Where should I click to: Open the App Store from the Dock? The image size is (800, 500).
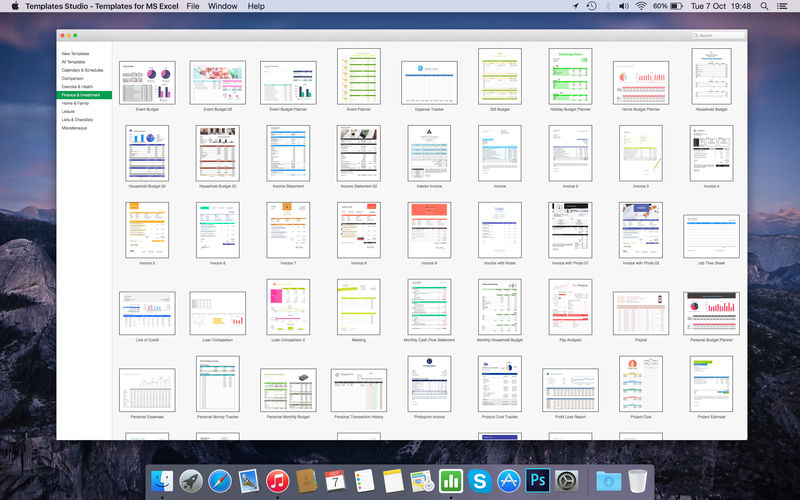click(509, 481)
